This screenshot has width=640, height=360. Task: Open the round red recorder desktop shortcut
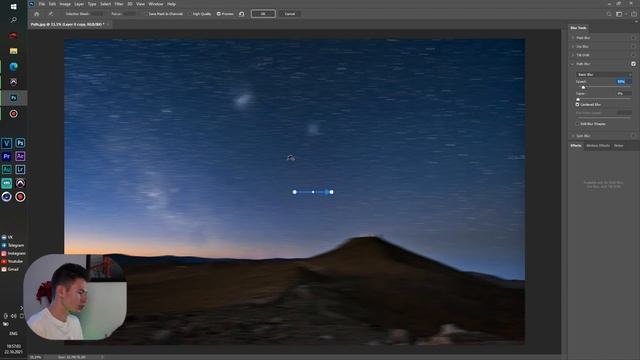pos(20,197)
